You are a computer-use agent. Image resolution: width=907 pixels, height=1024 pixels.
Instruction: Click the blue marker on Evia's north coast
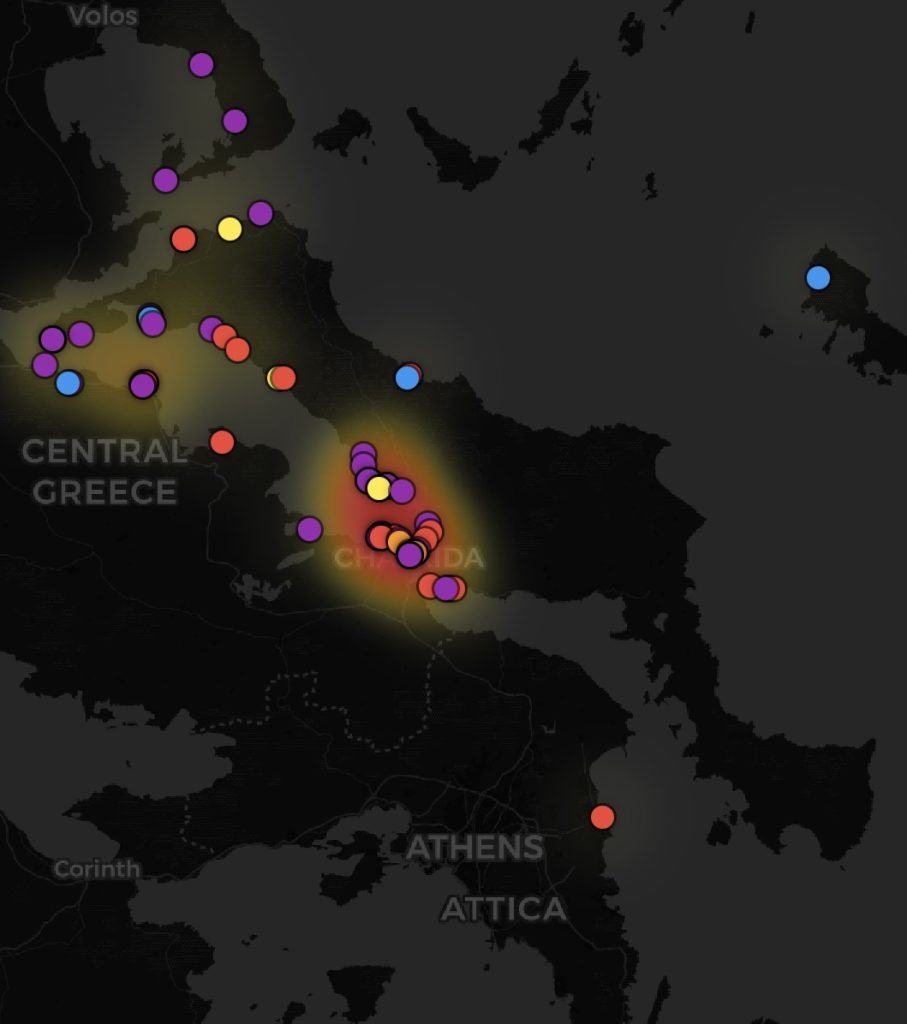(x=407, y=377)
